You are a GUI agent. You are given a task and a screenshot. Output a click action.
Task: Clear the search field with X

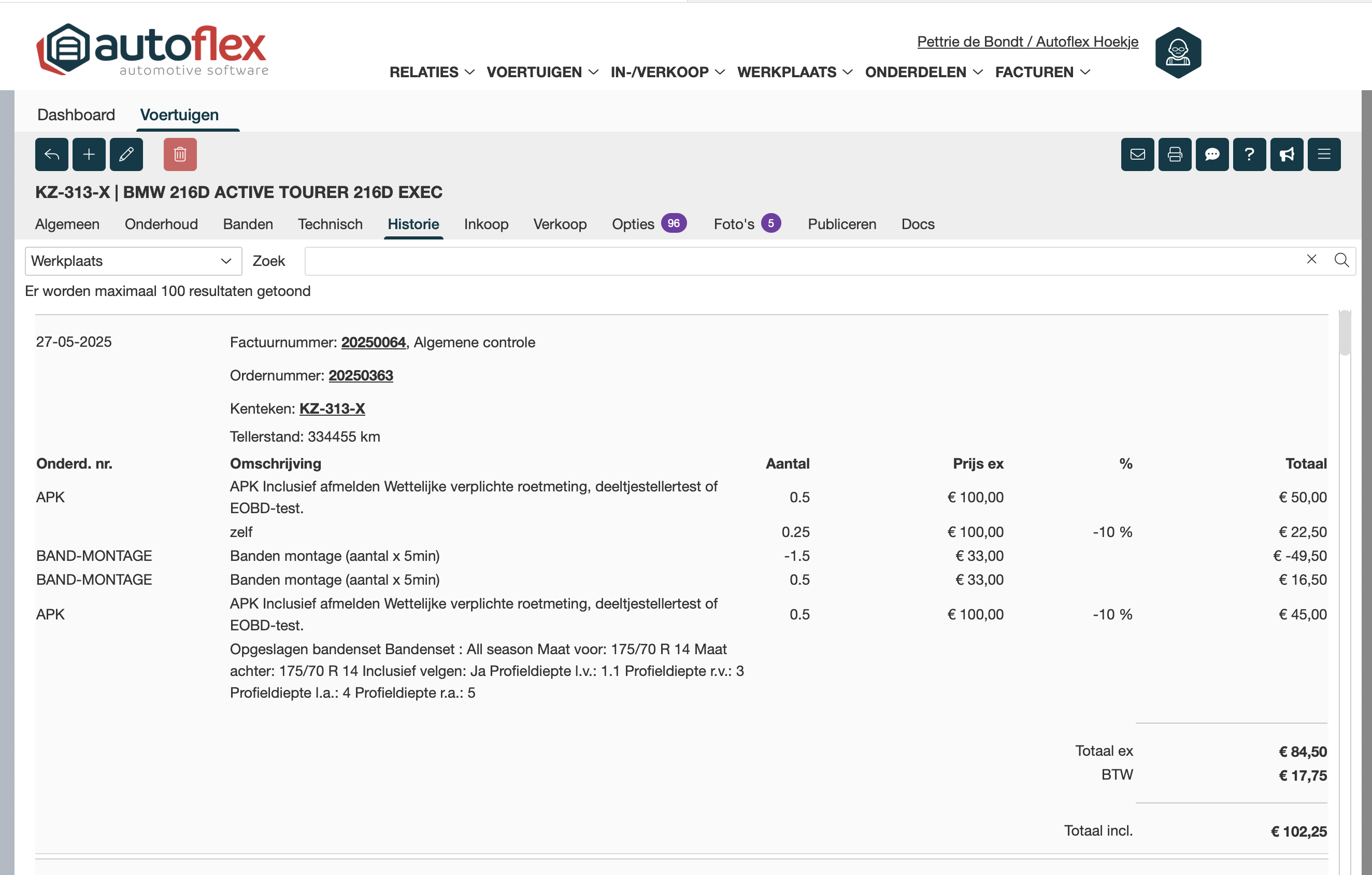click(x=1311, y=259)
